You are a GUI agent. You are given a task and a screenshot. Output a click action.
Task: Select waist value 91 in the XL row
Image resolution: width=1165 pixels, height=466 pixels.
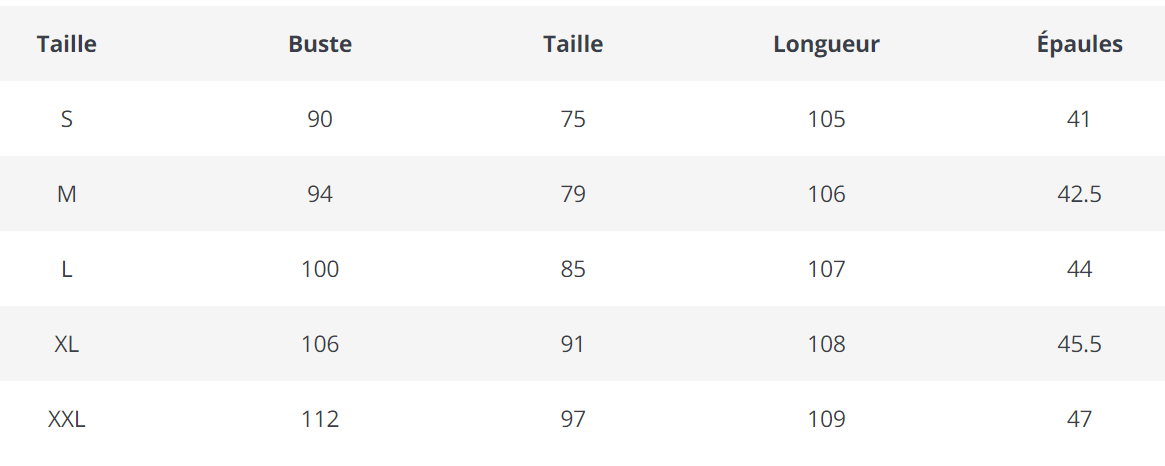click(573, 344)
